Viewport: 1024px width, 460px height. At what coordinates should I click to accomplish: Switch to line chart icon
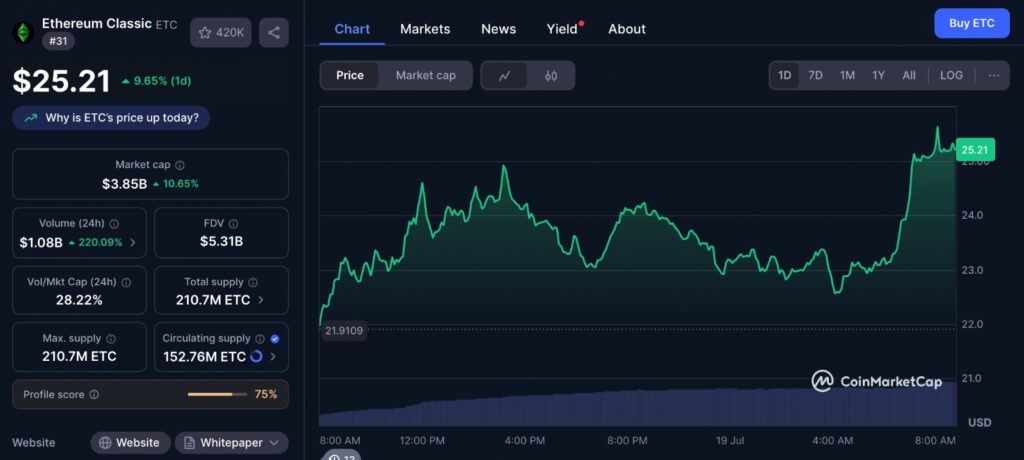(x=504, y=76)
